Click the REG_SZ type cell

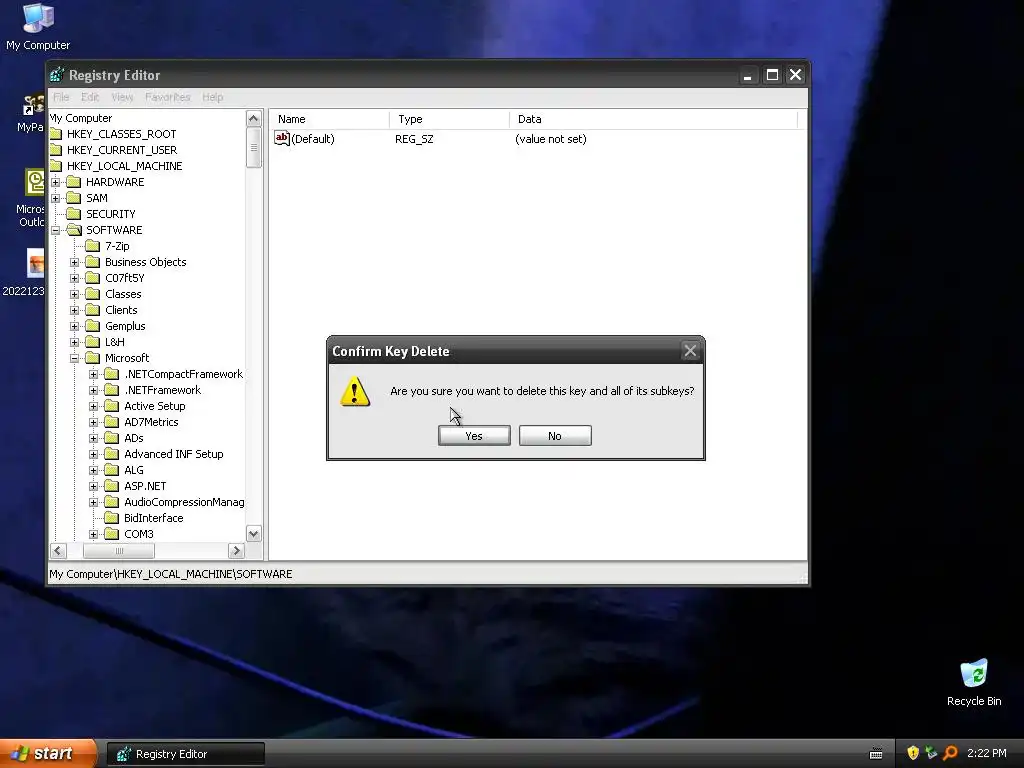[414, 139]
